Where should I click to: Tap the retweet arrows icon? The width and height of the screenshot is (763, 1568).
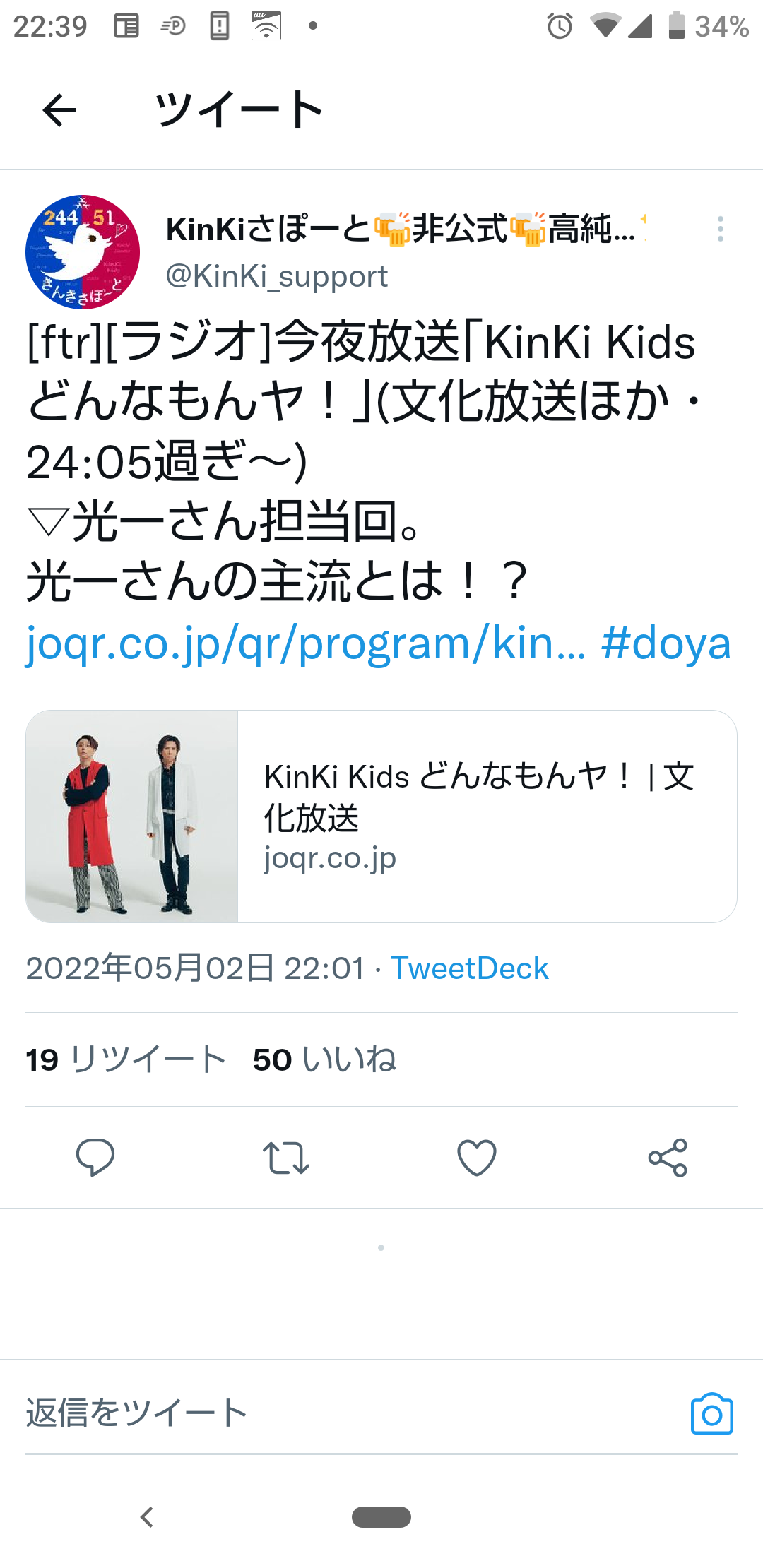click(x=286, y=1158)
